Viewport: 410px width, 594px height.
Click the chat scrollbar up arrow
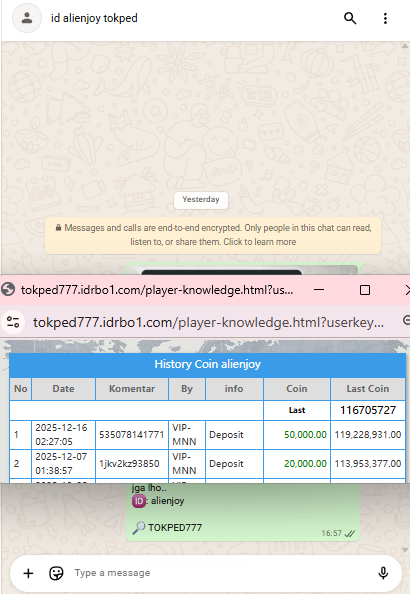click(x=405, y=46)
